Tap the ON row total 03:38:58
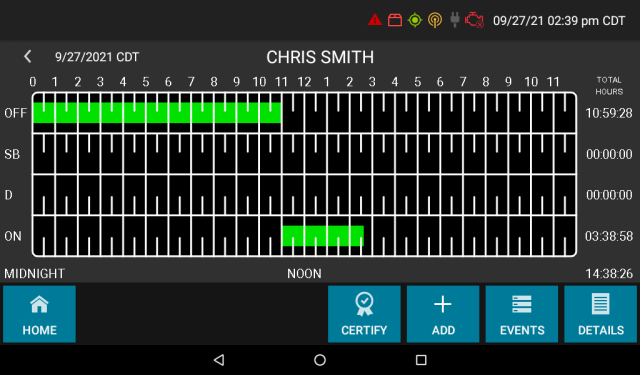 coord(609,236)
